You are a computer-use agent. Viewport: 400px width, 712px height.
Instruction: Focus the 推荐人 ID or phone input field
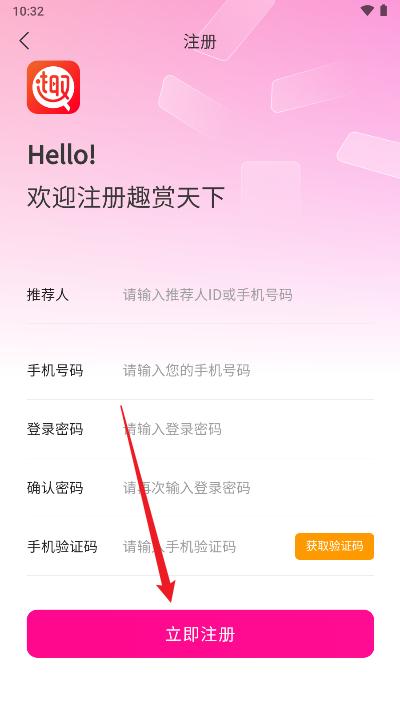tap(247, 295)
